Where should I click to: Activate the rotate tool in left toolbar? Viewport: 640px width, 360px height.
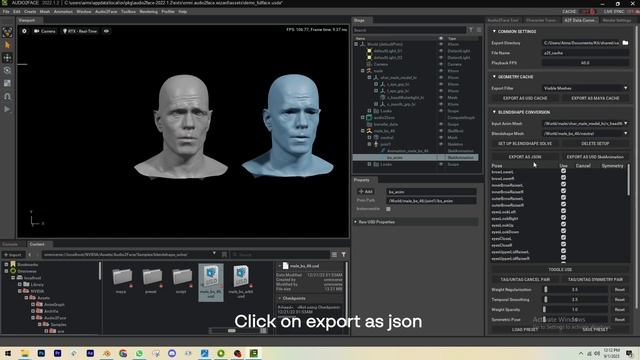coord(7,71)
